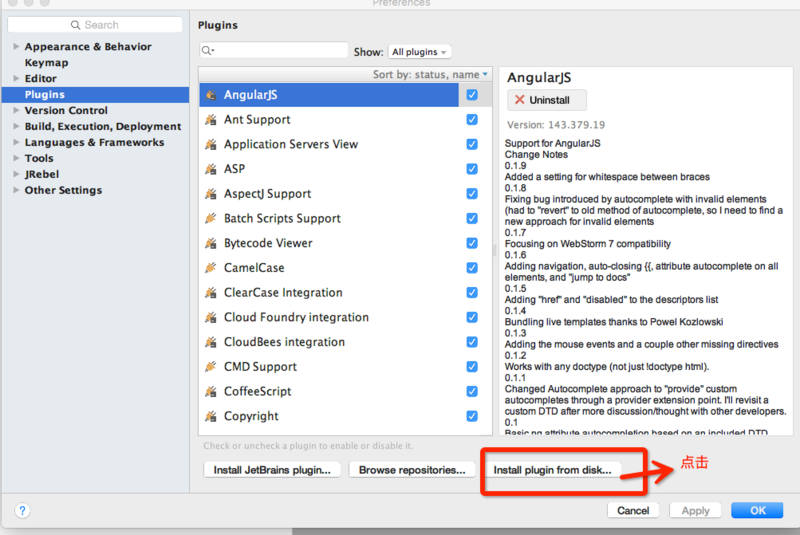Expand the Version Control arrow

click(16, 110)
